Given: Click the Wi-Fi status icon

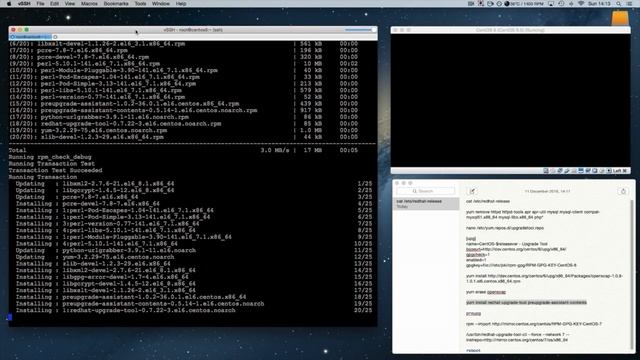Looking at the screenshot, I should tap(581, 4).
